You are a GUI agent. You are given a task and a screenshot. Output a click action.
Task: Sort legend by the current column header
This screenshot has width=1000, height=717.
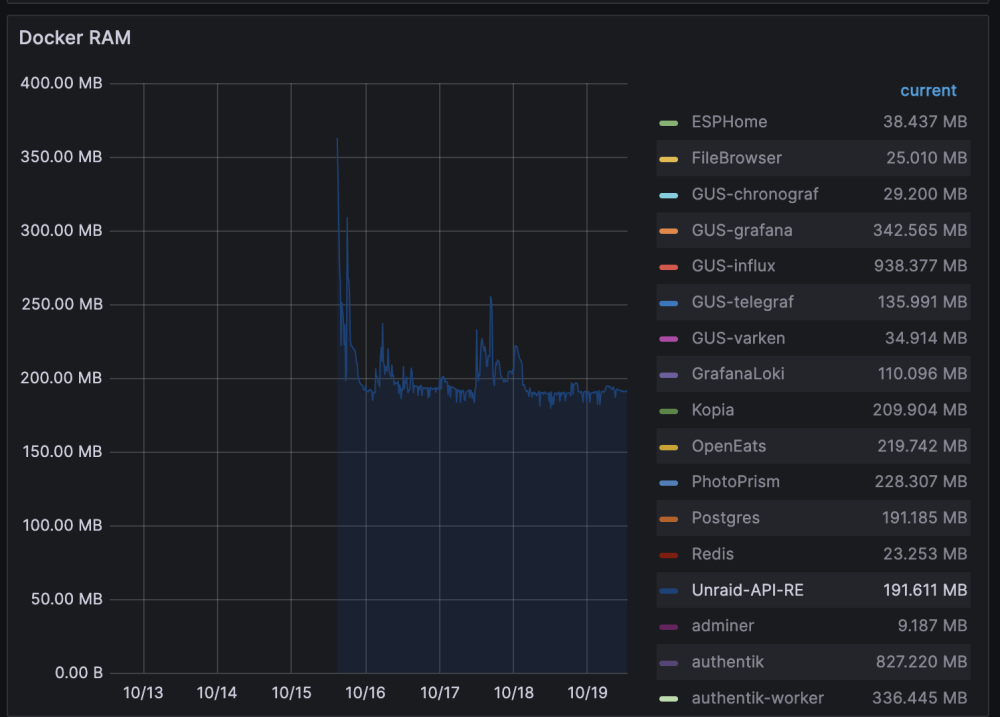[928, 91]
